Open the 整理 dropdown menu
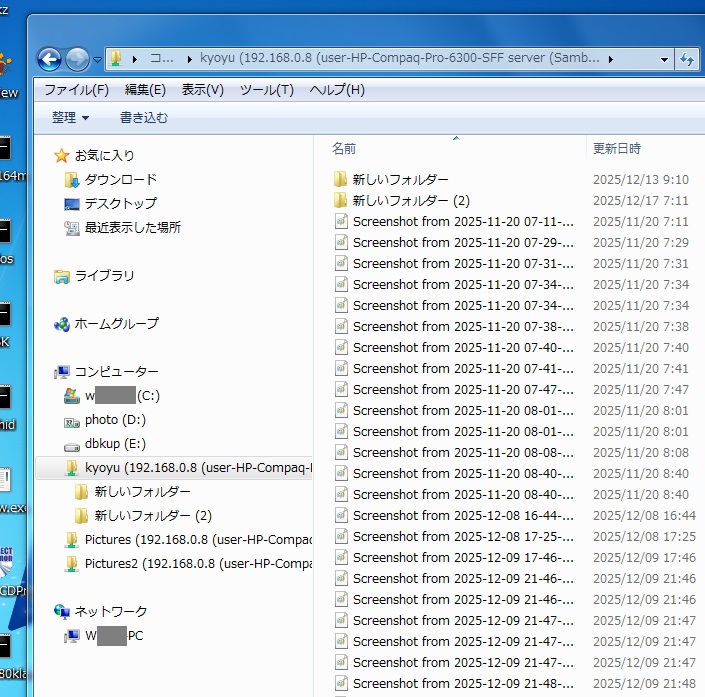 (70, 118)
